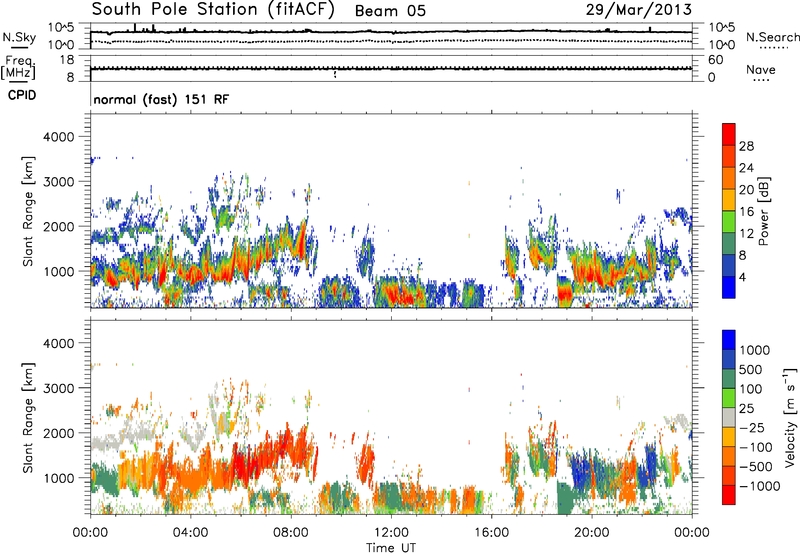This screenshot has width=800, height=554.
Task: Click the '3000' tick of the power panel
Action: pyautogui.click(x=58, y=182)
